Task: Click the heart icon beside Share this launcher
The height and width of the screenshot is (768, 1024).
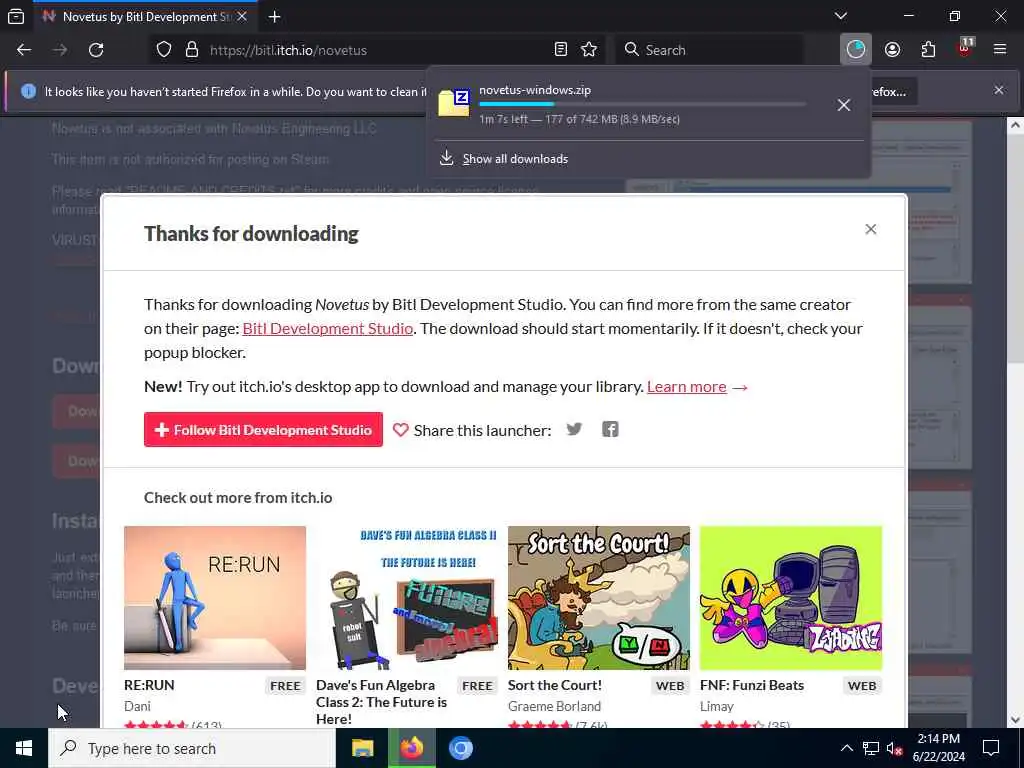Action: click(400, 430)
